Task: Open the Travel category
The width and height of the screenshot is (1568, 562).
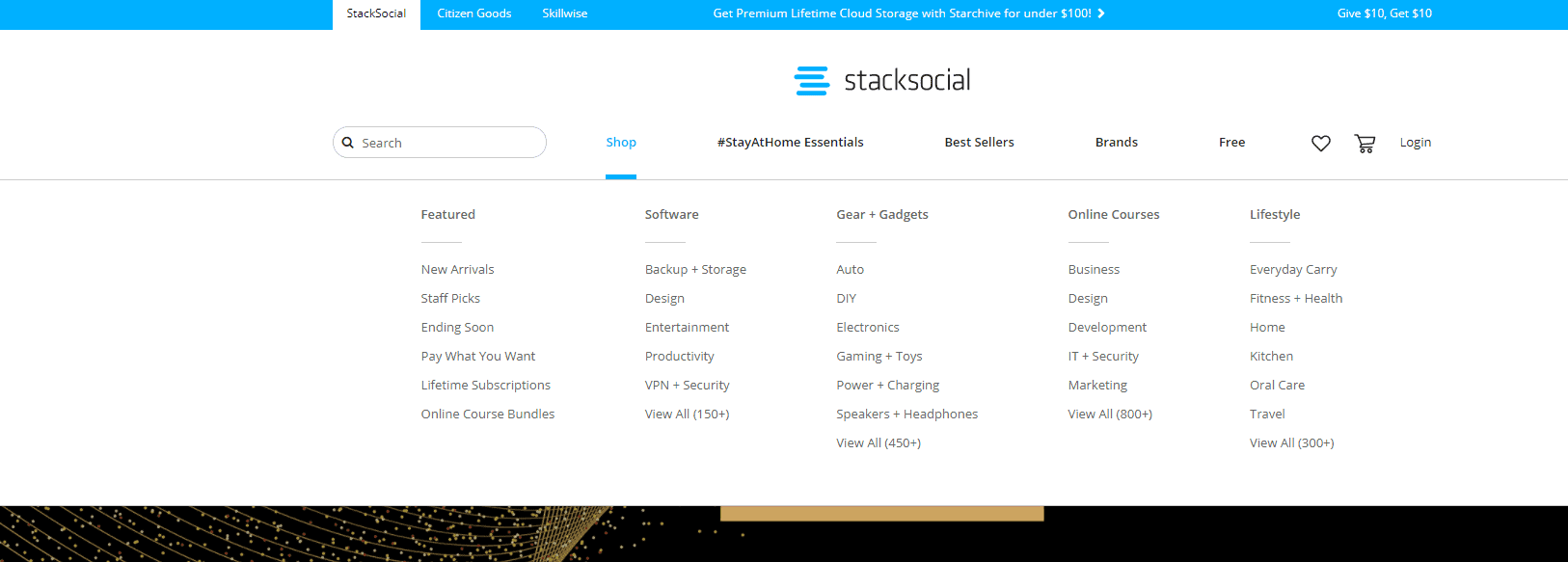Action: 1267,414
